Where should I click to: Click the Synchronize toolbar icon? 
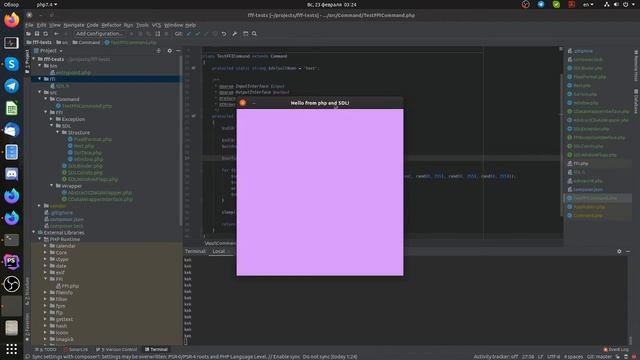tap(46, 34)
